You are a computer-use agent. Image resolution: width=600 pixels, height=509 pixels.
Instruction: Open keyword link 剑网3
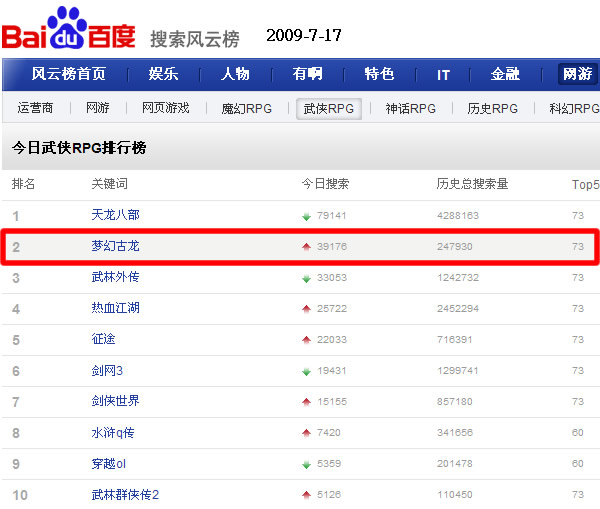[107, 370]
